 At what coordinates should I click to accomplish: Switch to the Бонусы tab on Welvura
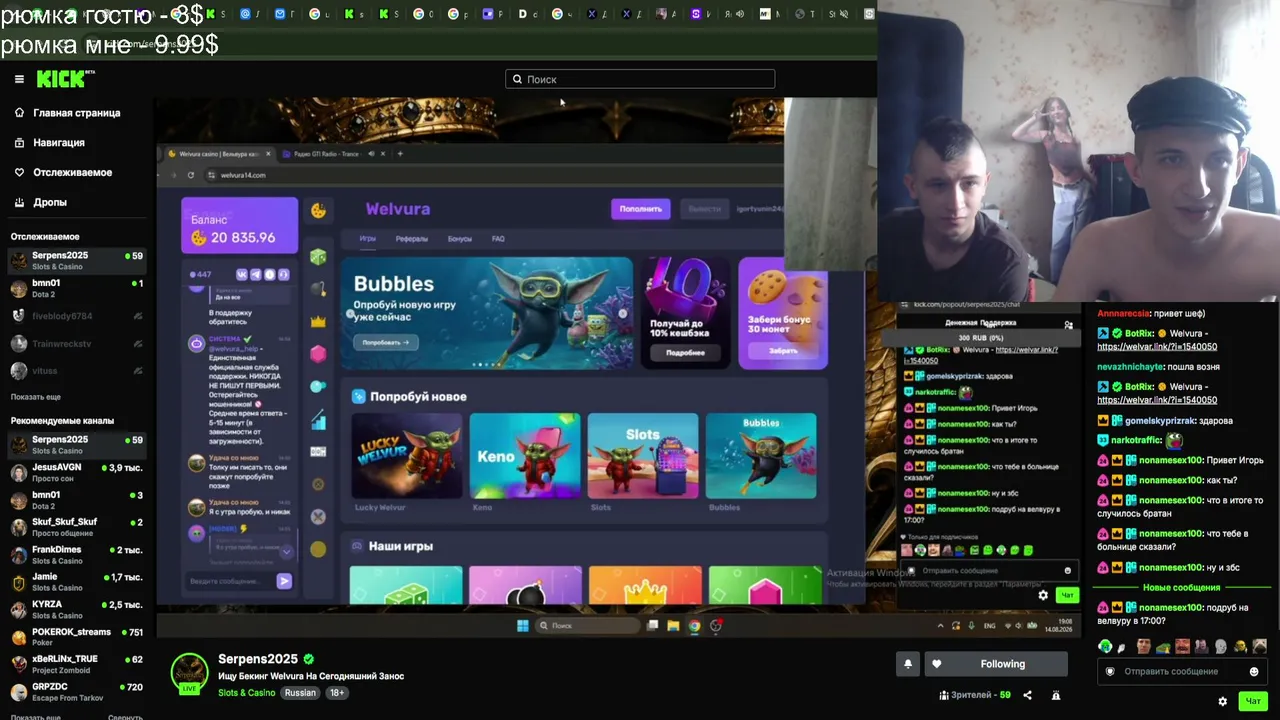pyautogui.click(x=460, y=239)
